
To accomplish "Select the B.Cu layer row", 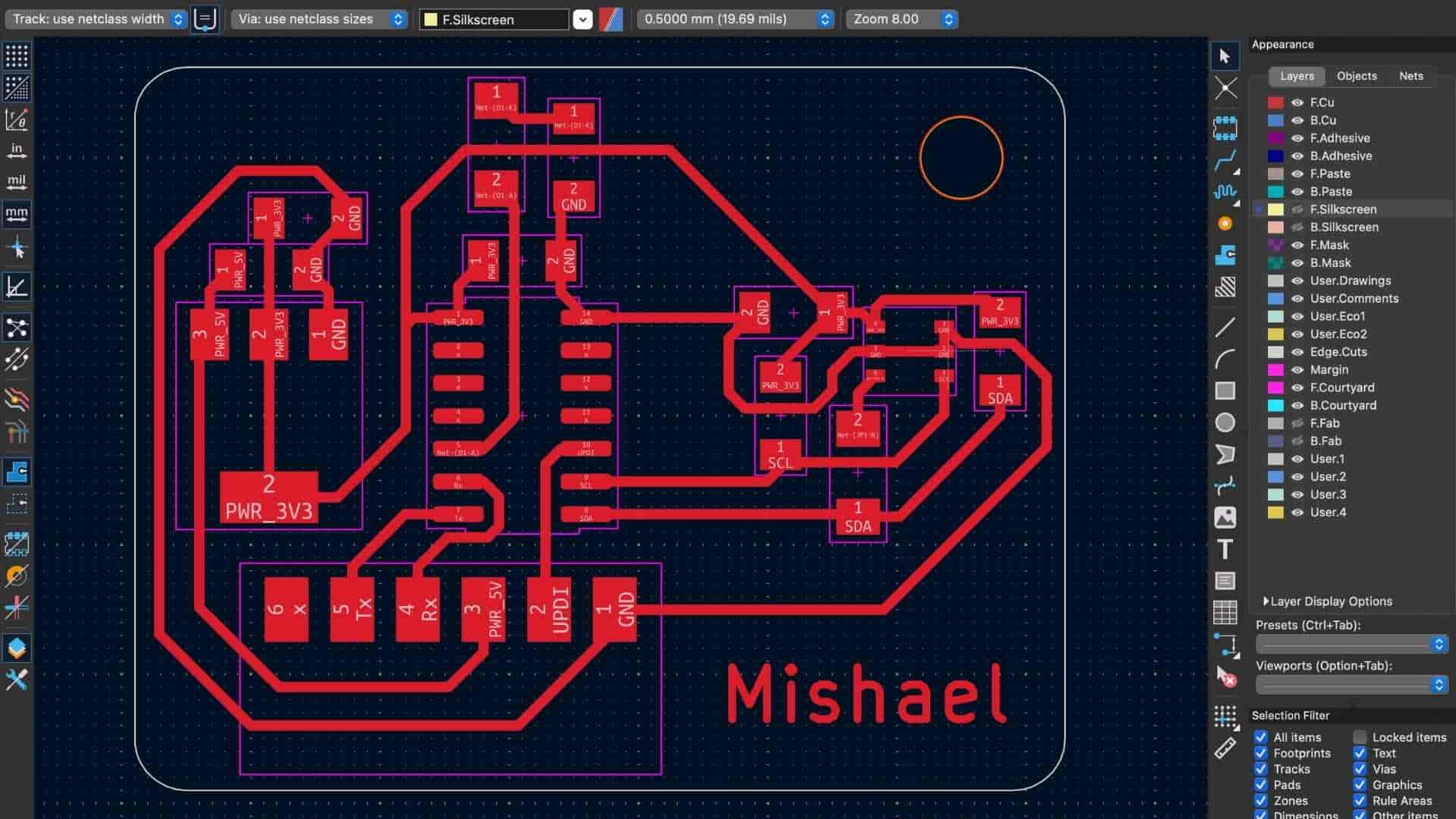I will [1323, 120].
